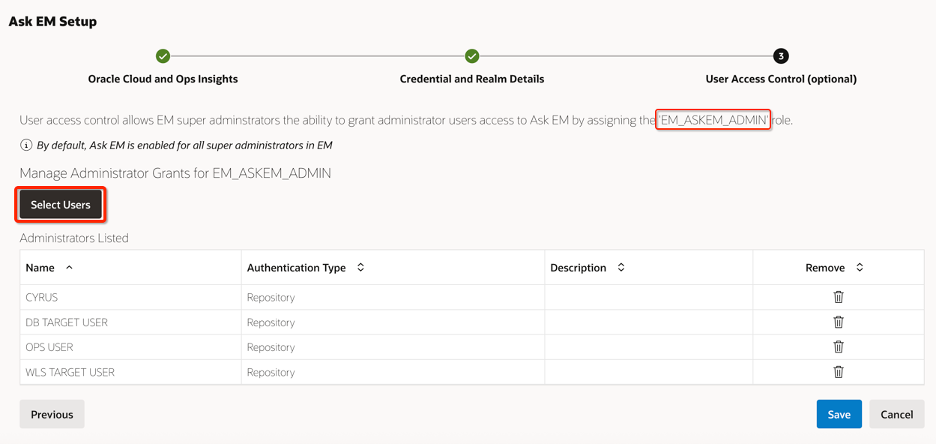Save the Ask EM setup
The width and height of the screenshot is (936, 444).
click(x=838, y=414)
